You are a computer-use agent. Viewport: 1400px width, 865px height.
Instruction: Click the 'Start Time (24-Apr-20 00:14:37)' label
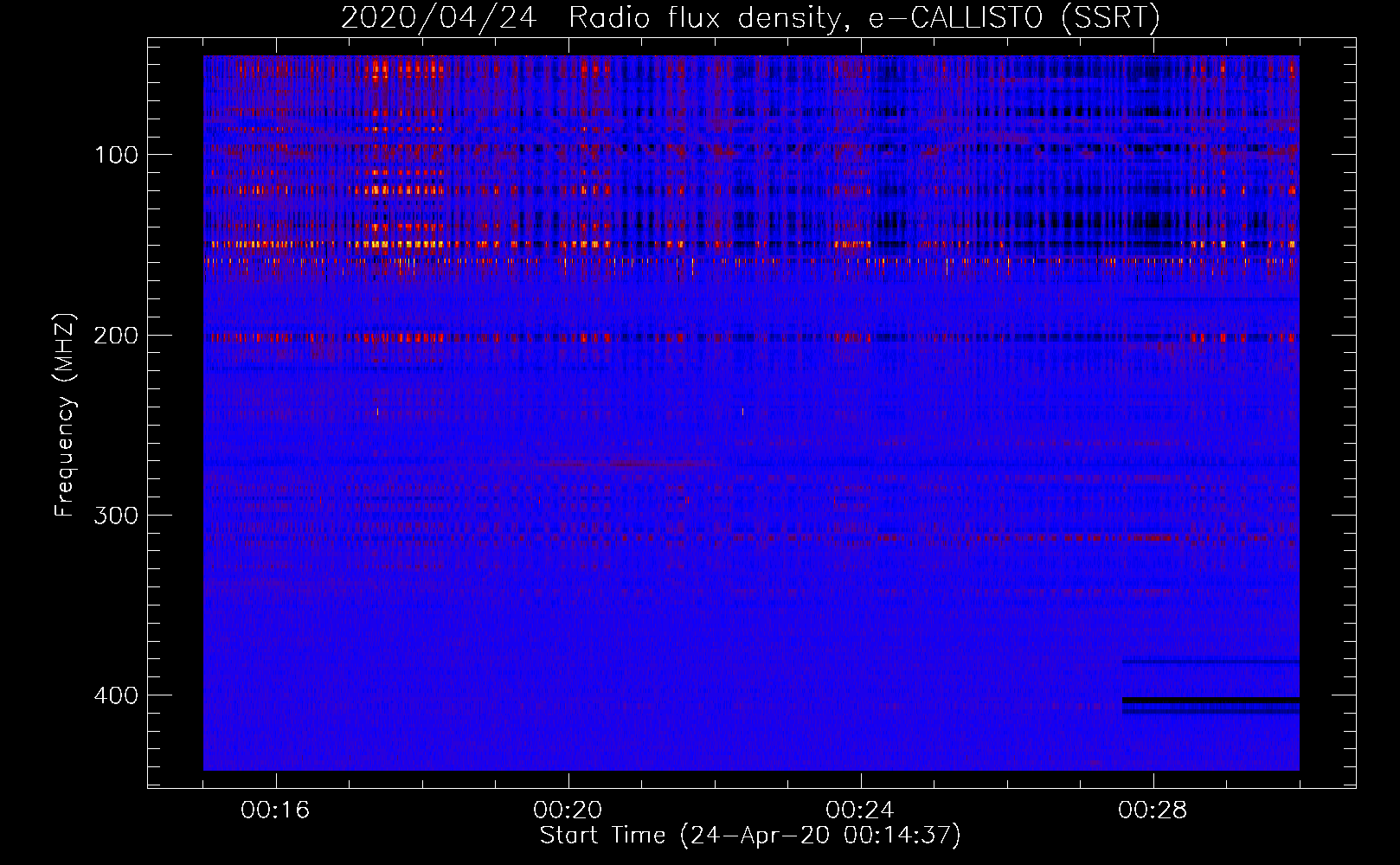pos(750,836)
